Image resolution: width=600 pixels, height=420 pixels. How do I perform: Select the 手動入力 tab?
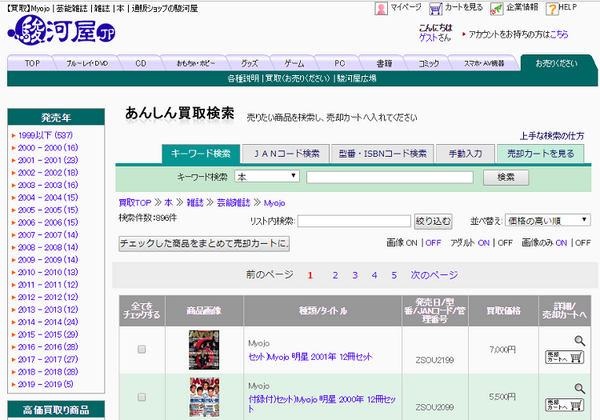tap(465, 154)
